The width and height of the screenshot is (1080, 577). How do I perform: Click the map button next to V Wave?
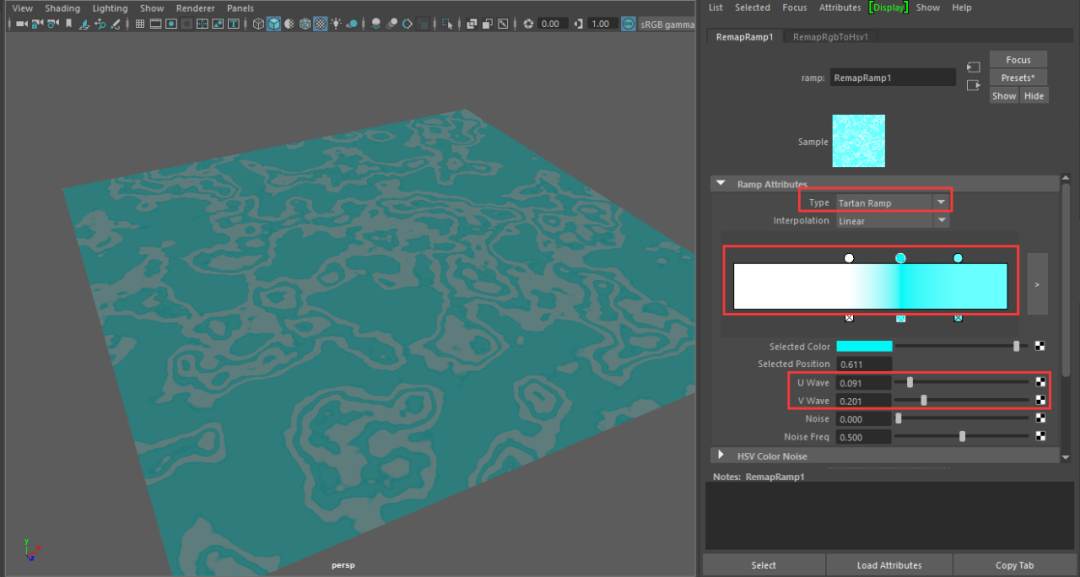(x=1040, y=400)
